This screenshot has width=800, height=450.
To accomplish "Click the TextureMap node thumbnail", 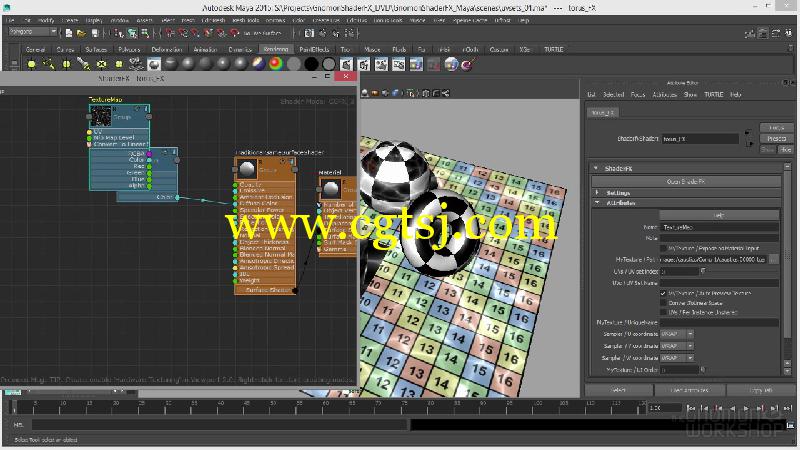I will (x=101, y=117).
